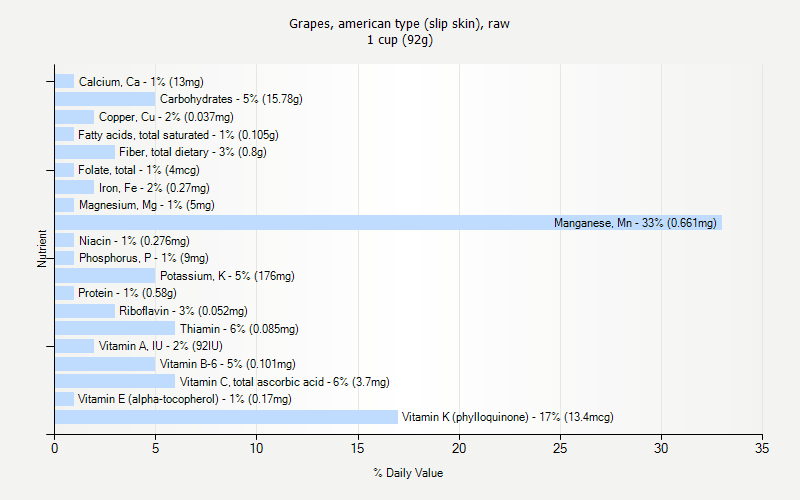Select the Vitamin C, total ascorbic acid label
Image resolution: width=800 pixels, height=500 pixels.
pos(285,382)
